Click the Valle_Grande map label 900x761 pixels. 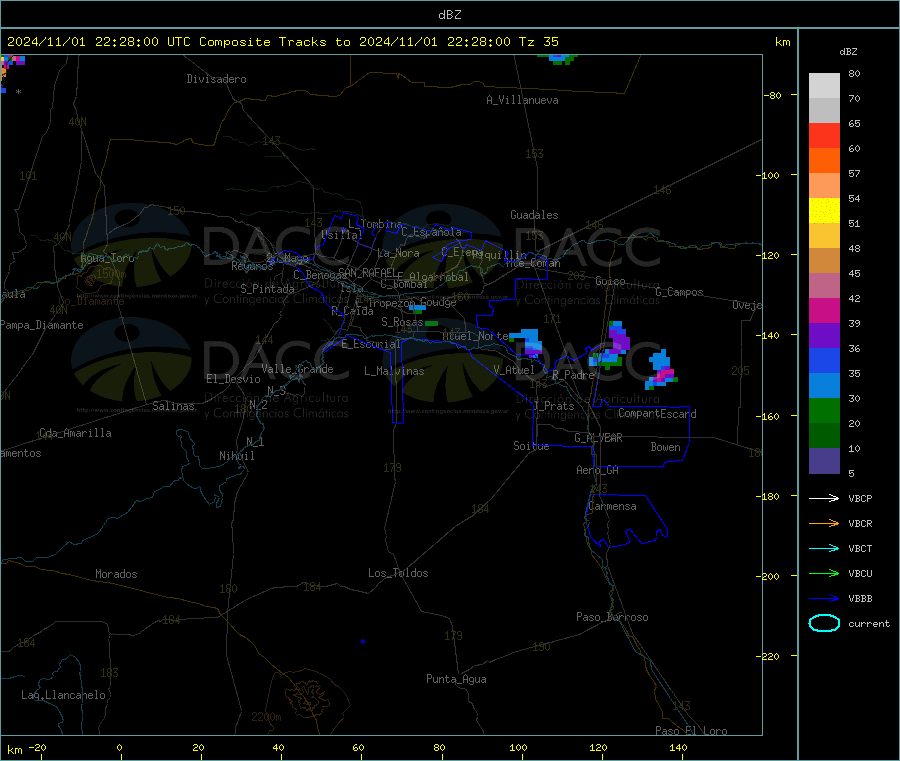click(297, 369)
